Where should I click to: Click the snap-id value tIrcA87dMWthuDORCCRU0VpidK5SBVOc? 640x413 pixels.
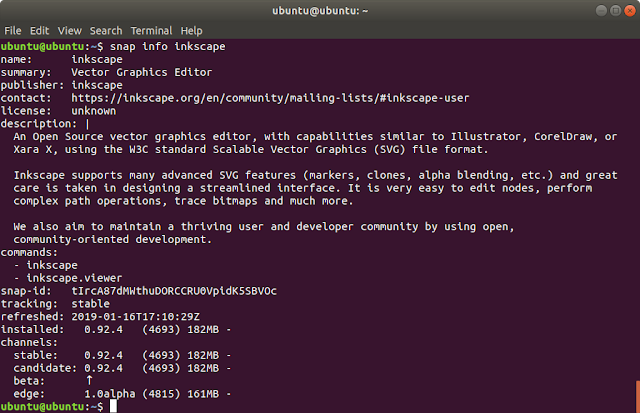click(x=174, y=291)
